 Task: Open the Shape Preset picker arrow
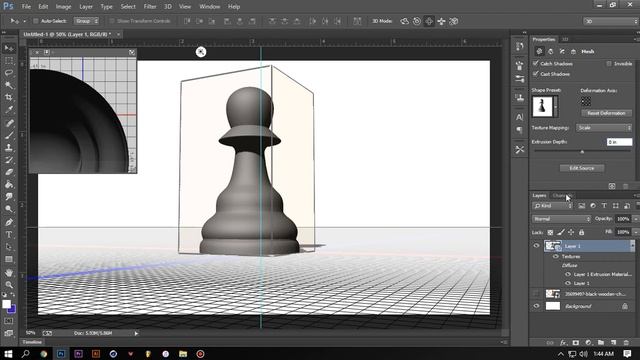click(x=556, y=106)
